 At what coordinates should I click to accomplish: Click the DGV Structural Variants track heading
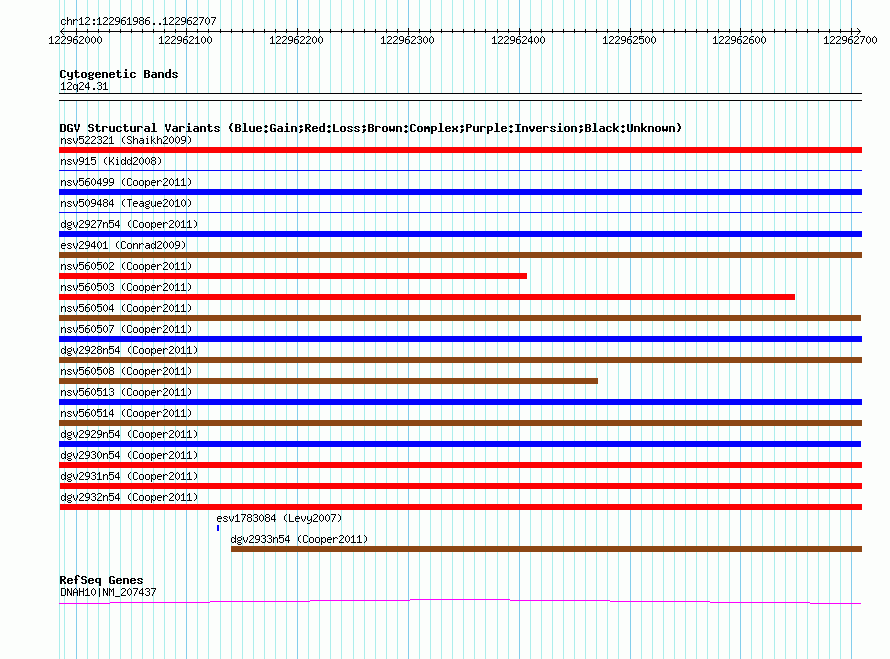tap(371, 128)
